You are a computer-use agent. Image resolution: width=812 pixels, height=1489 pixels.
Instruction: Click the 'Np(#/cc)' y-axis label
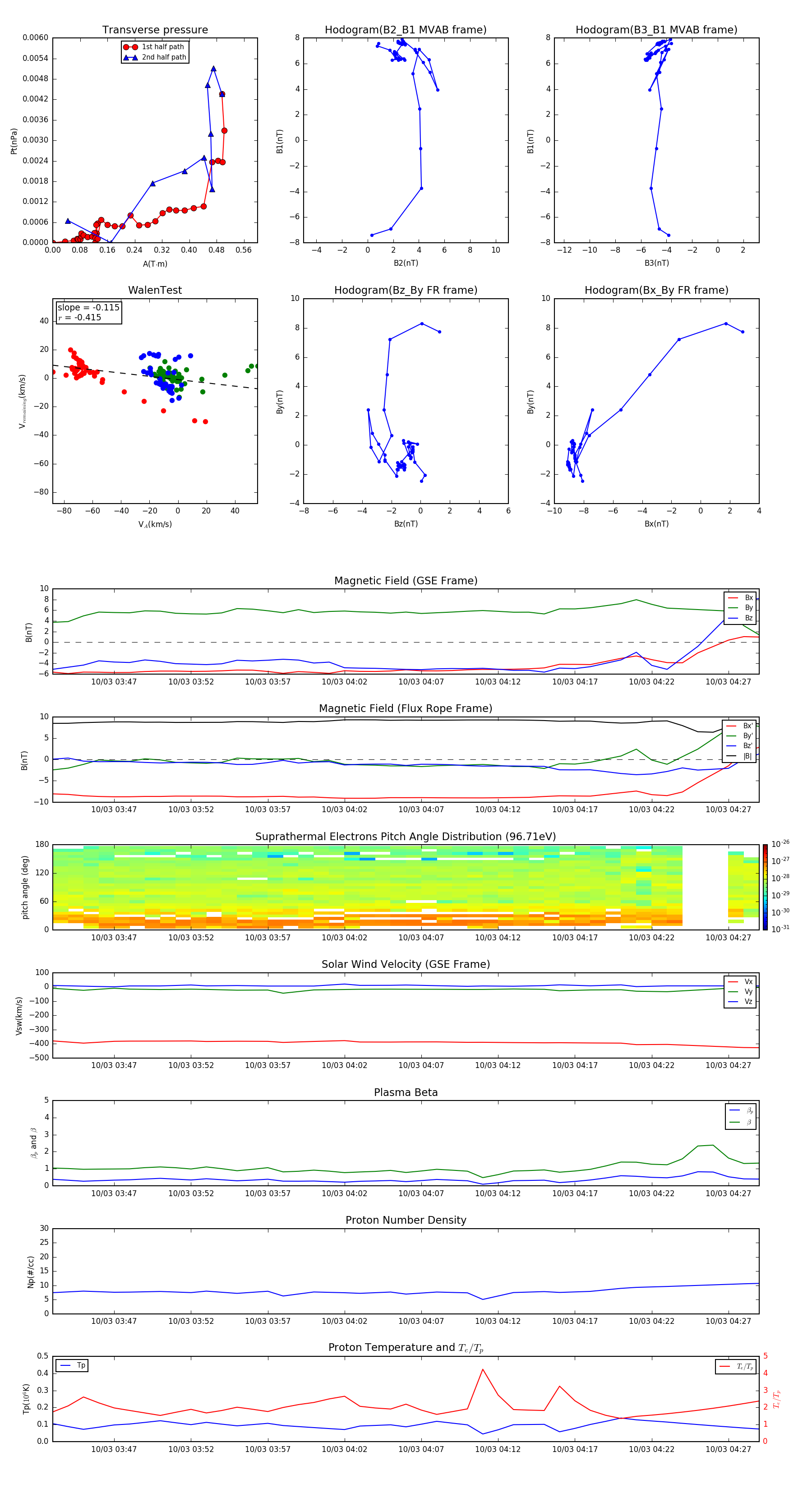(x=31, y=1272)
